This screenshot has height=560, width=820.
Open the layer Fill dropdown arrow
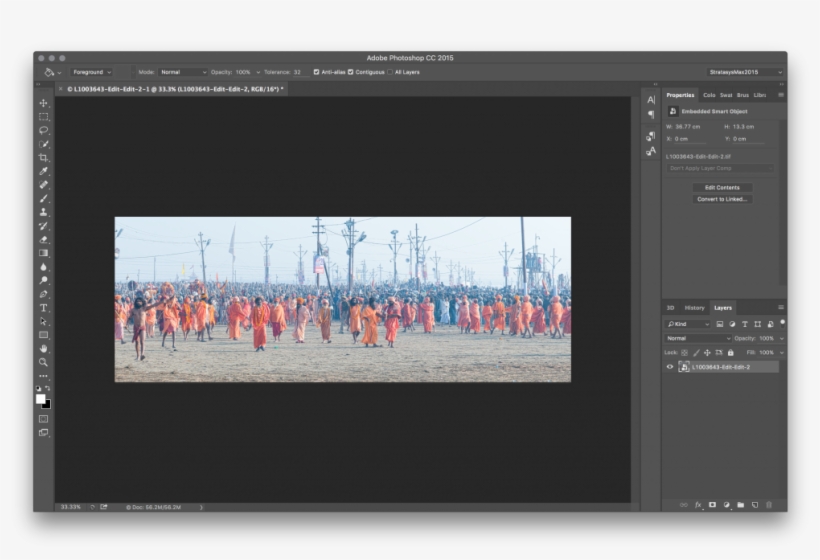[x=782, y=353]
